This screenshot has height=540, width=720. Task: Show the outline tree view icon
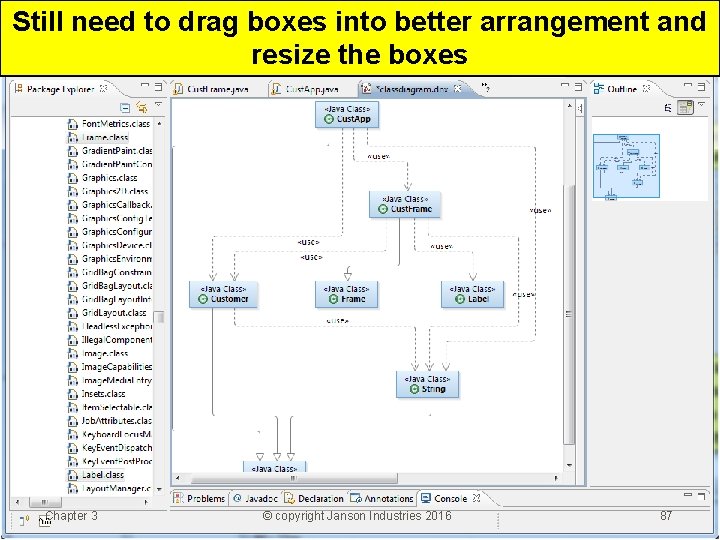668,108
